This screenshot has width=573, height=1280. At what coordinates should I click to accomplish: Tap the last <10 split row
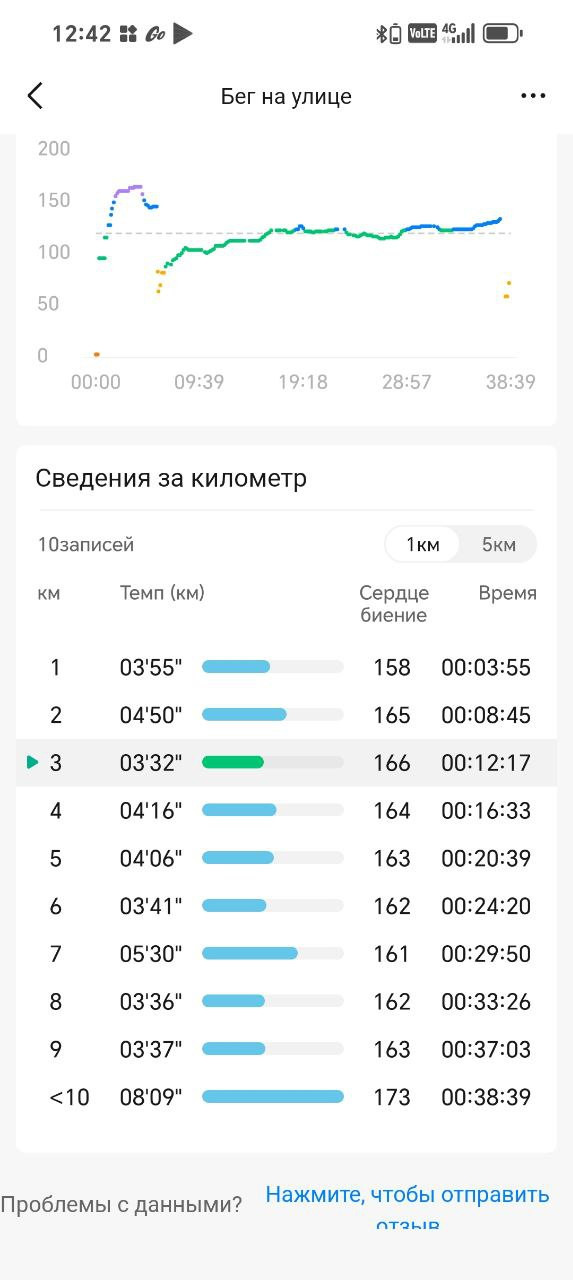286,1097
